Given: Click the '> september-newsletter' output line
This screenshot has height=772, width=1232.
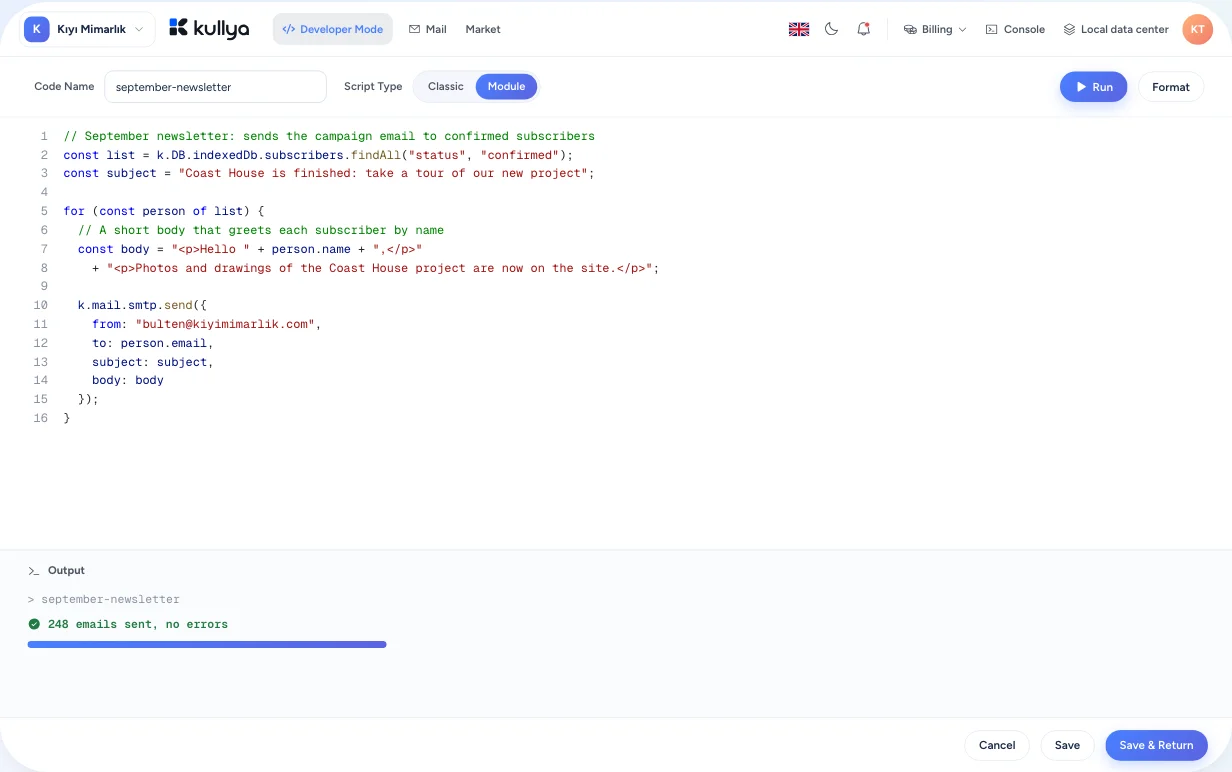Looking at the screenshot, I should tap(104, 599).
